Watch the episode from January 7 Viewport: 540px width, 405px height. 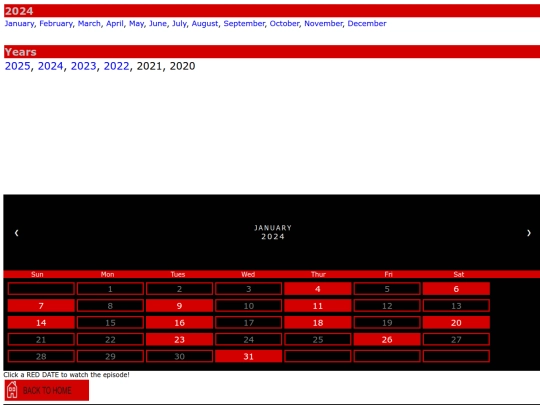coord(41,305)
